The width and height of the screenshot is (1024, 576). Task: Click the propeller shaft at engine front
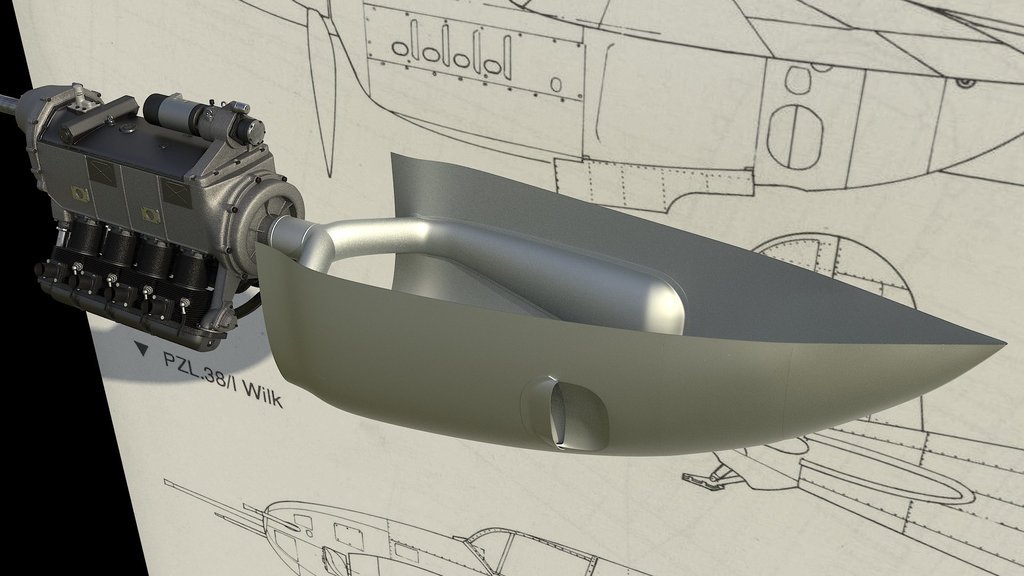click(10, 100)
